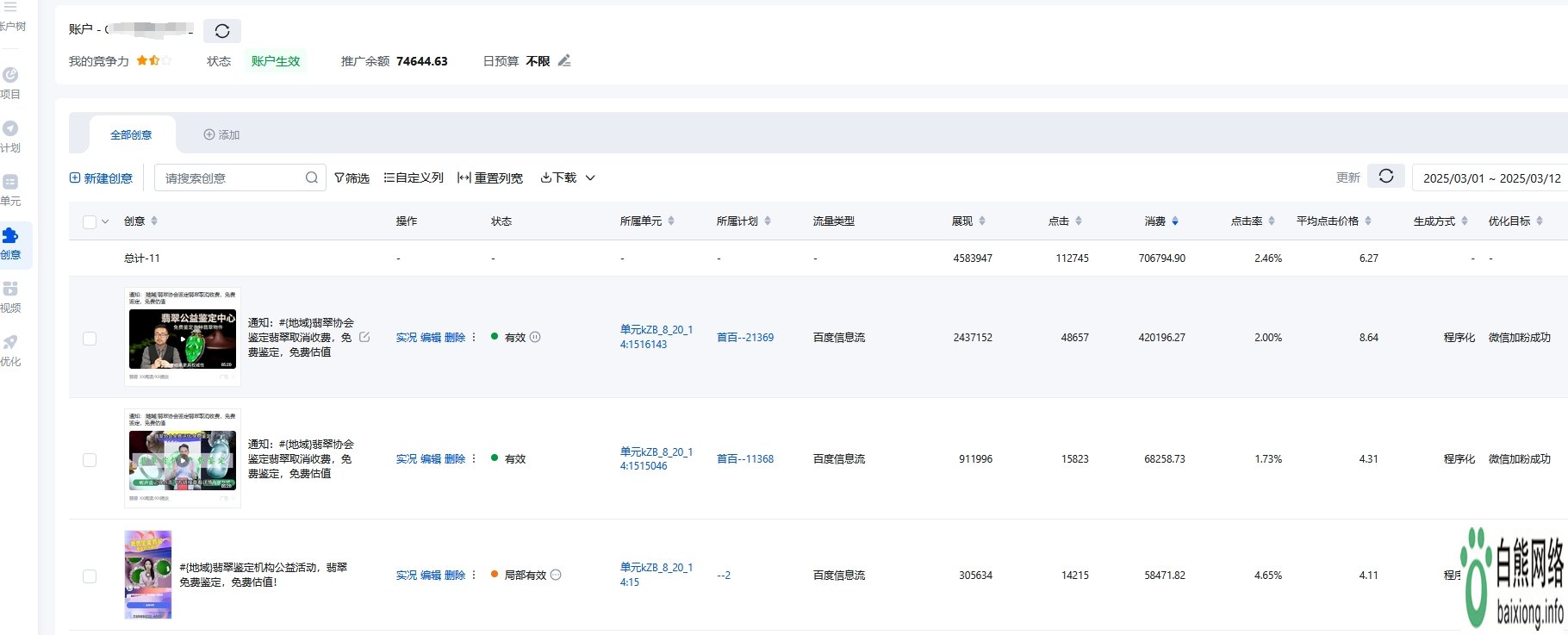Click 实况 in the 21369 row
Screen dimensions: 1568x635
[407, 337]
